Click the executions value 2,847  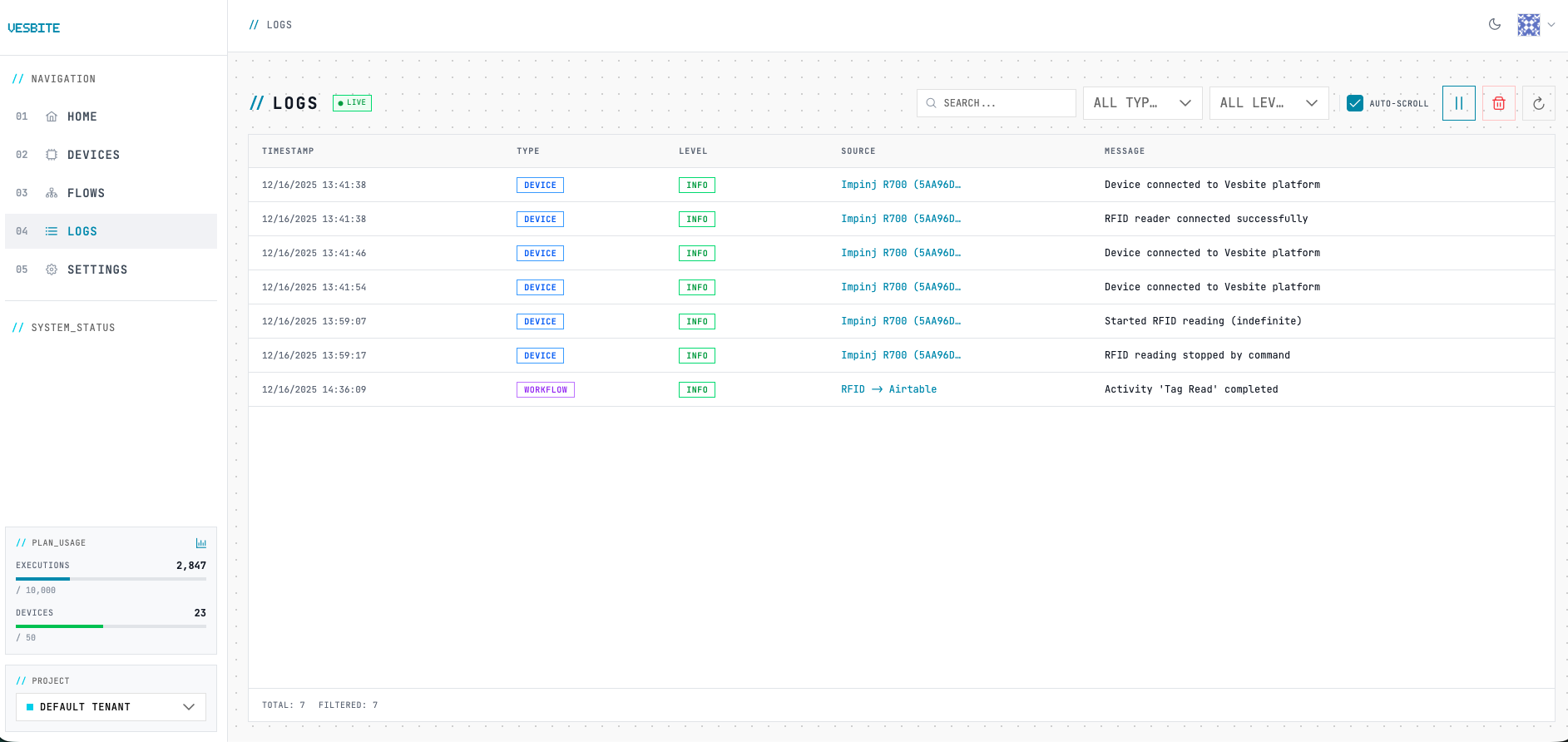(191, 566)
